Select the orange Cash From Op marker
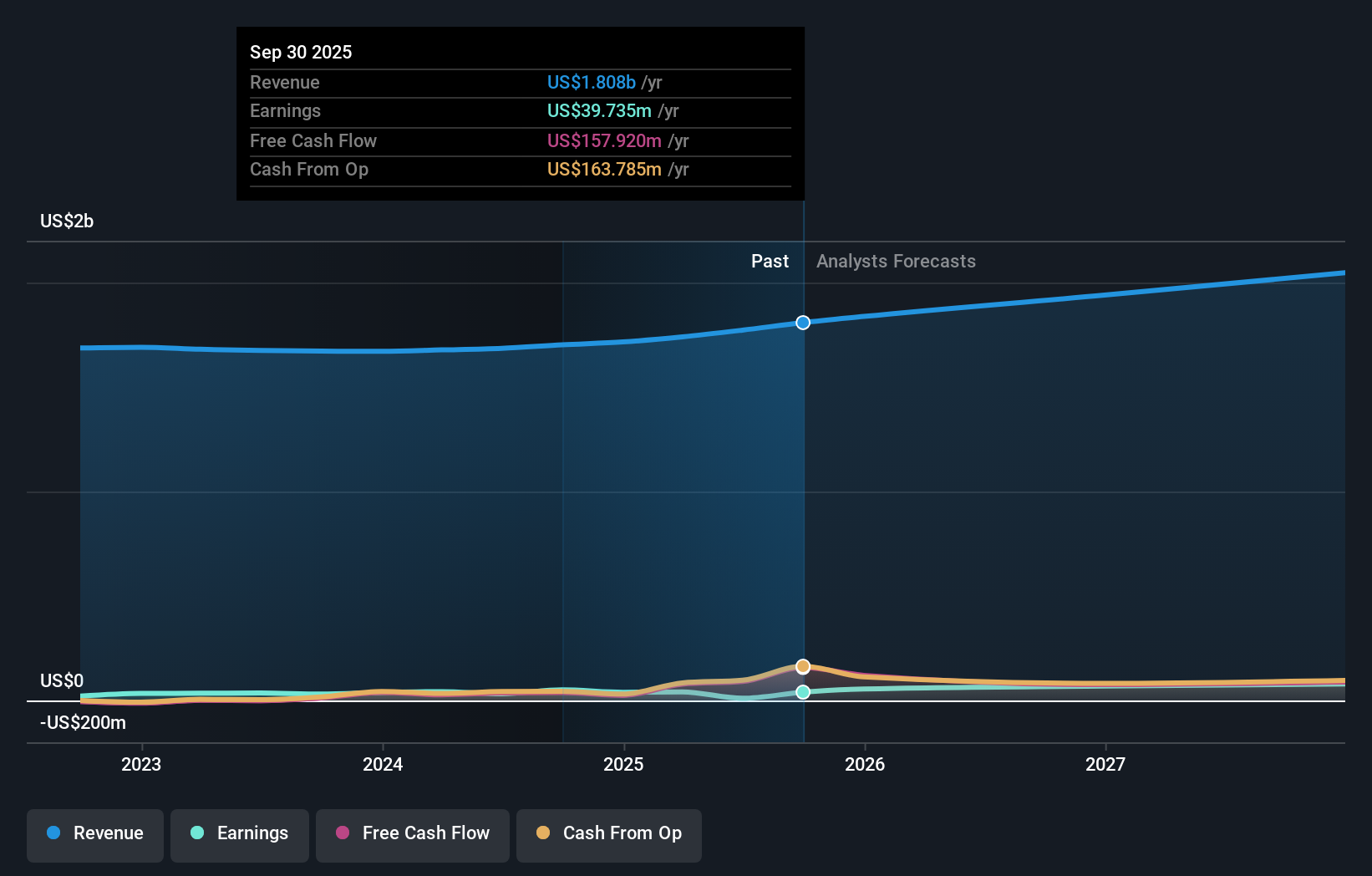This screenshot has width=1372, height=876. (803, 666)
